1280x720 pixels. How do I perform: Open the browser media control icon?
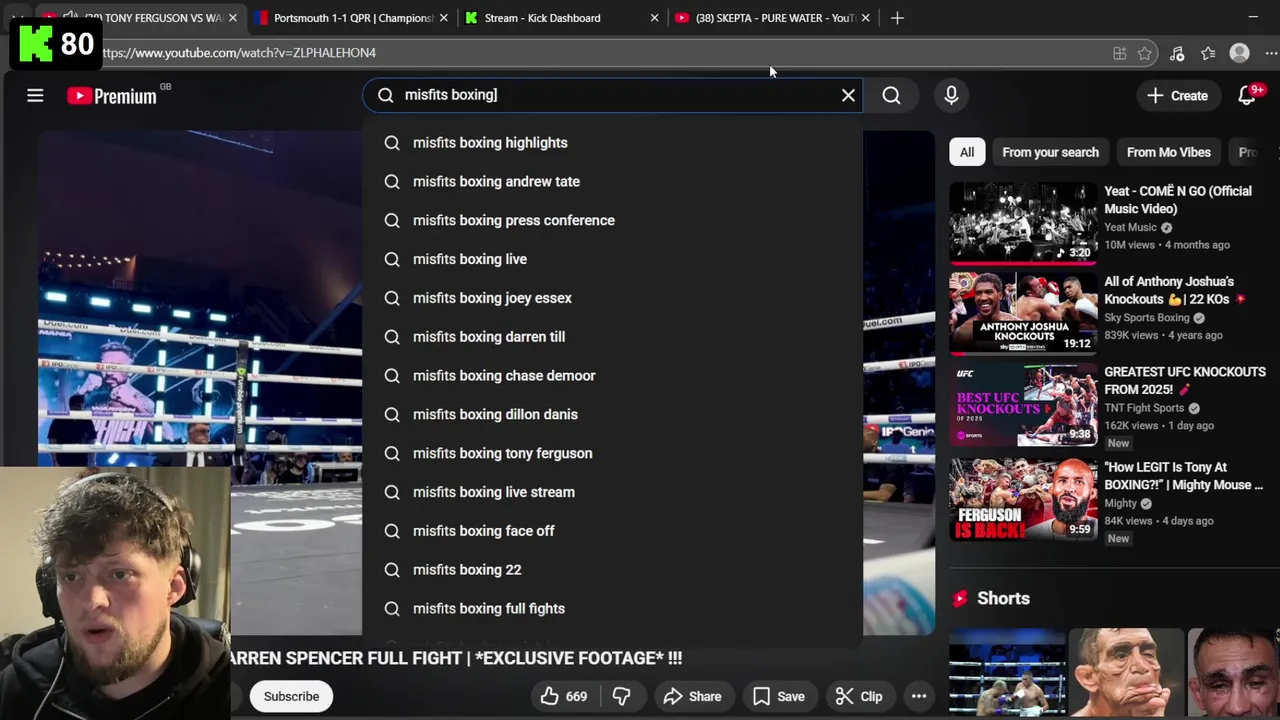click(1177, 53)
